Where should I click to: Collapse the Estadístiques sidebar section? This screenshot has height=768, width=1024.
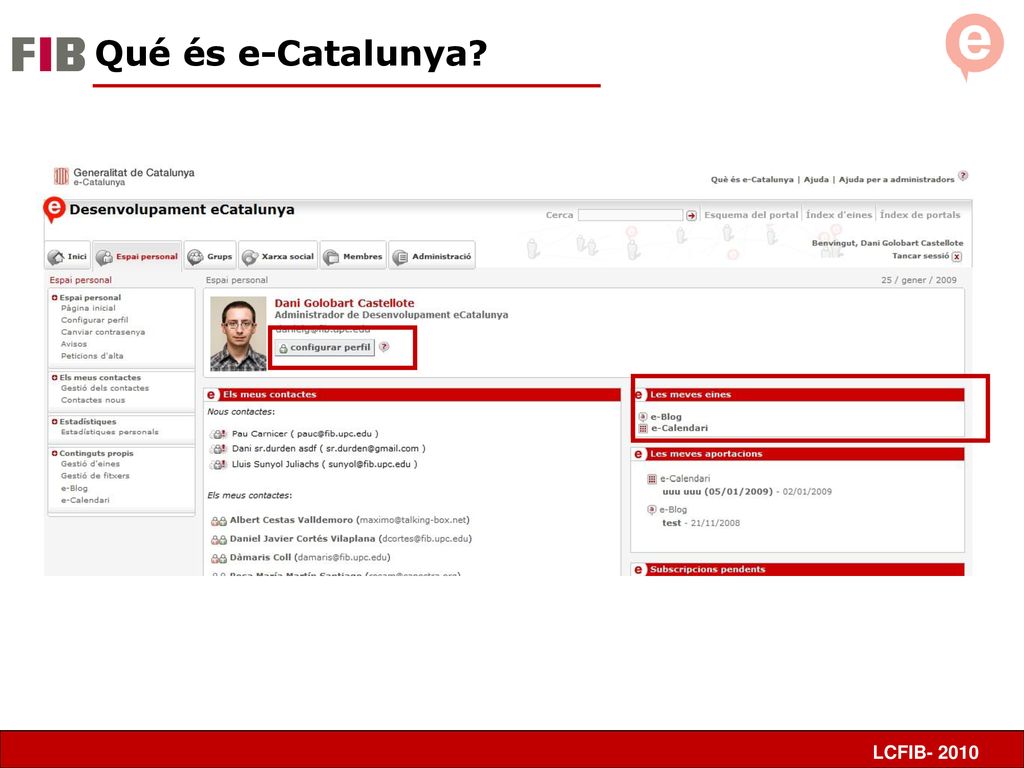(55, 422)
